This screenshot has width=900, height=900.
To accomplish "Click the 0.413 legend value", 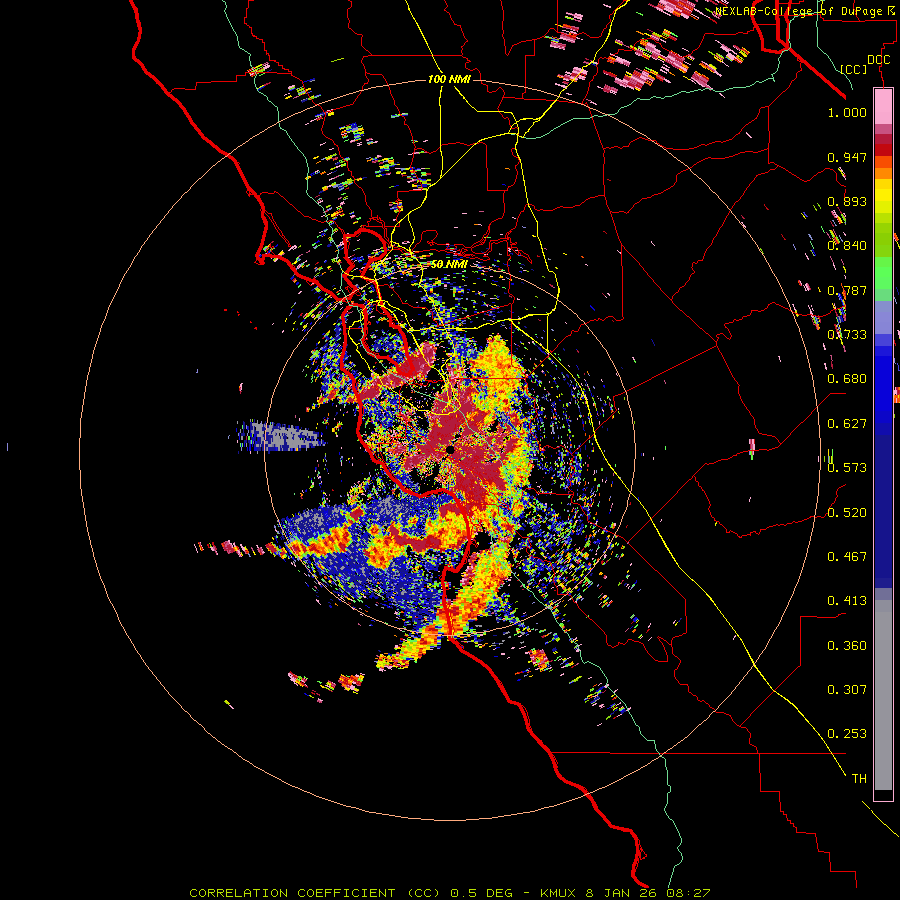I will [x=847, y=601].
